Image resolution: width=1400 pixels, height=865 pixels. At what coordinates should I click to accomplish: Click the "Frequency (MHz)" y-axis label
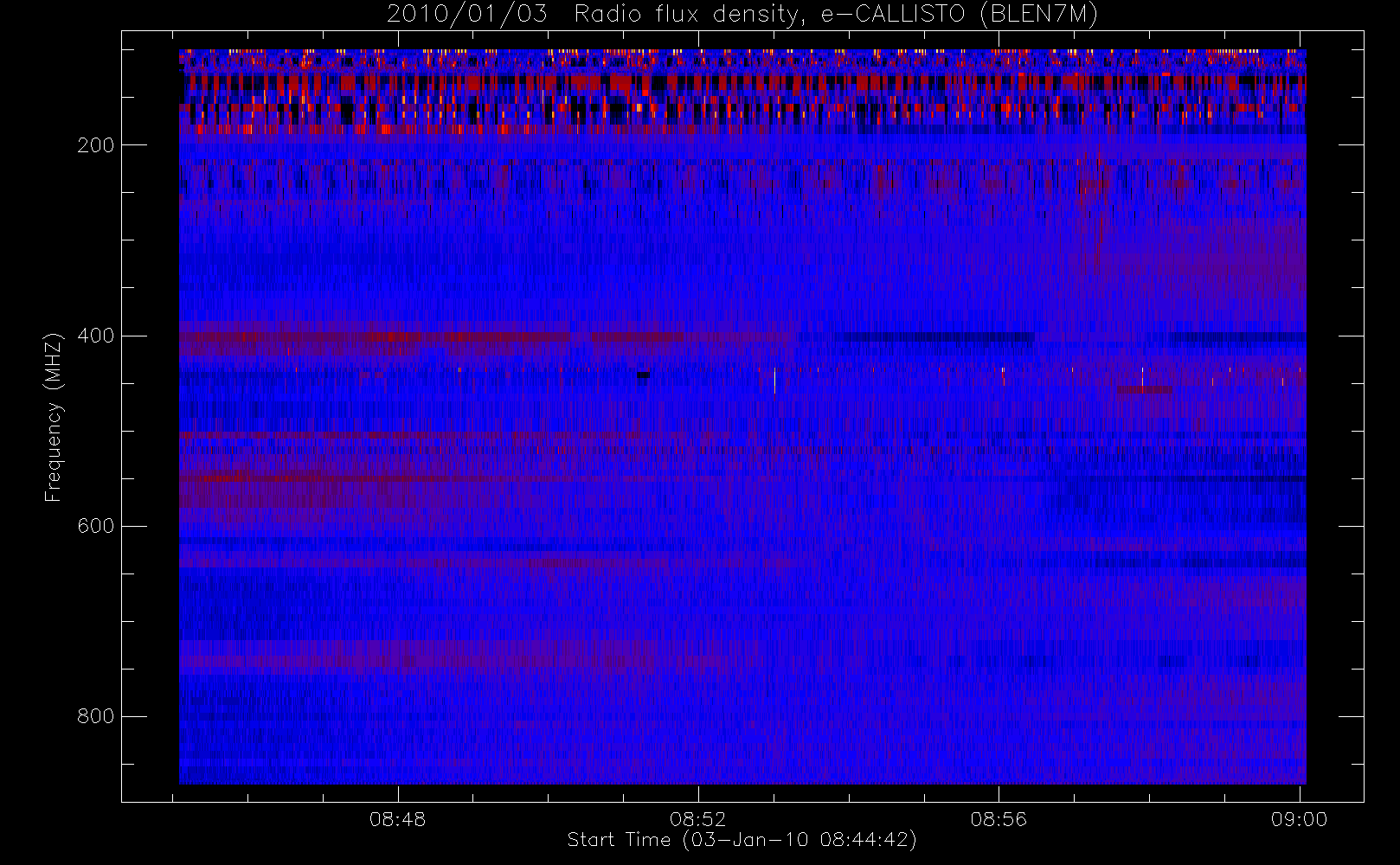[54, 417]
